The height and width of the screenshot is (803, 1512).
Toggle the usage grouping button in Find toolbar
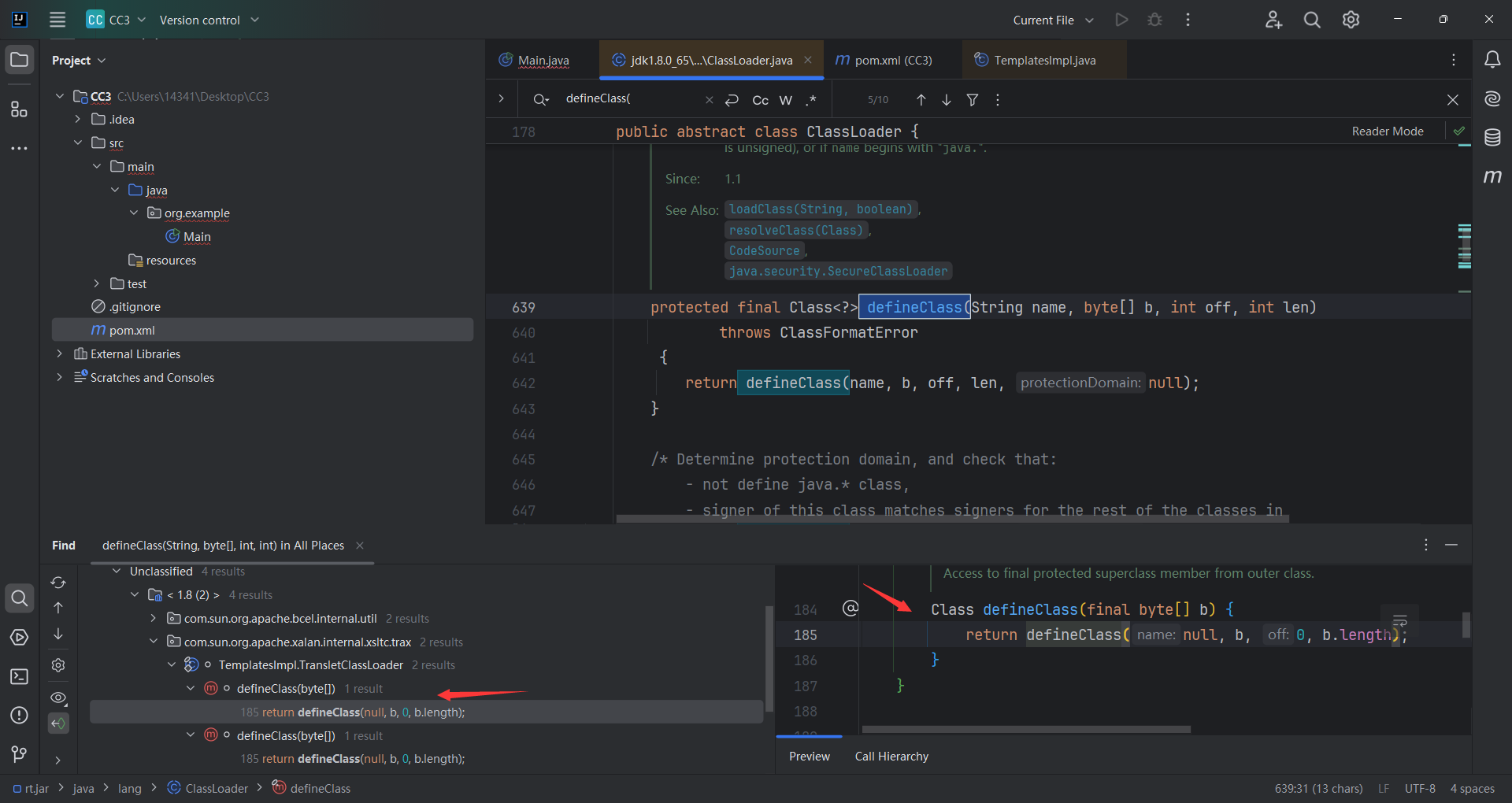(58, 723)
